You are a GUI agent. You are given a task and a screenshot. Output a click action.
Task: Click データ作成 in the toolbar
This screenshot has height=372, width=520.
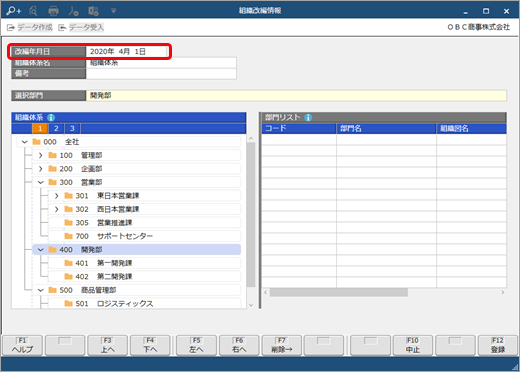point(30,27)
